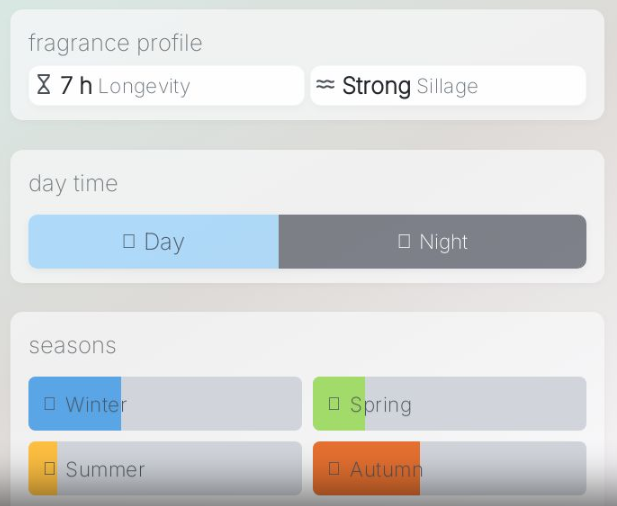Click the icon inside the Winter bar
The width and height of the screenshot is (617, 506).
(x=50, y=404)
